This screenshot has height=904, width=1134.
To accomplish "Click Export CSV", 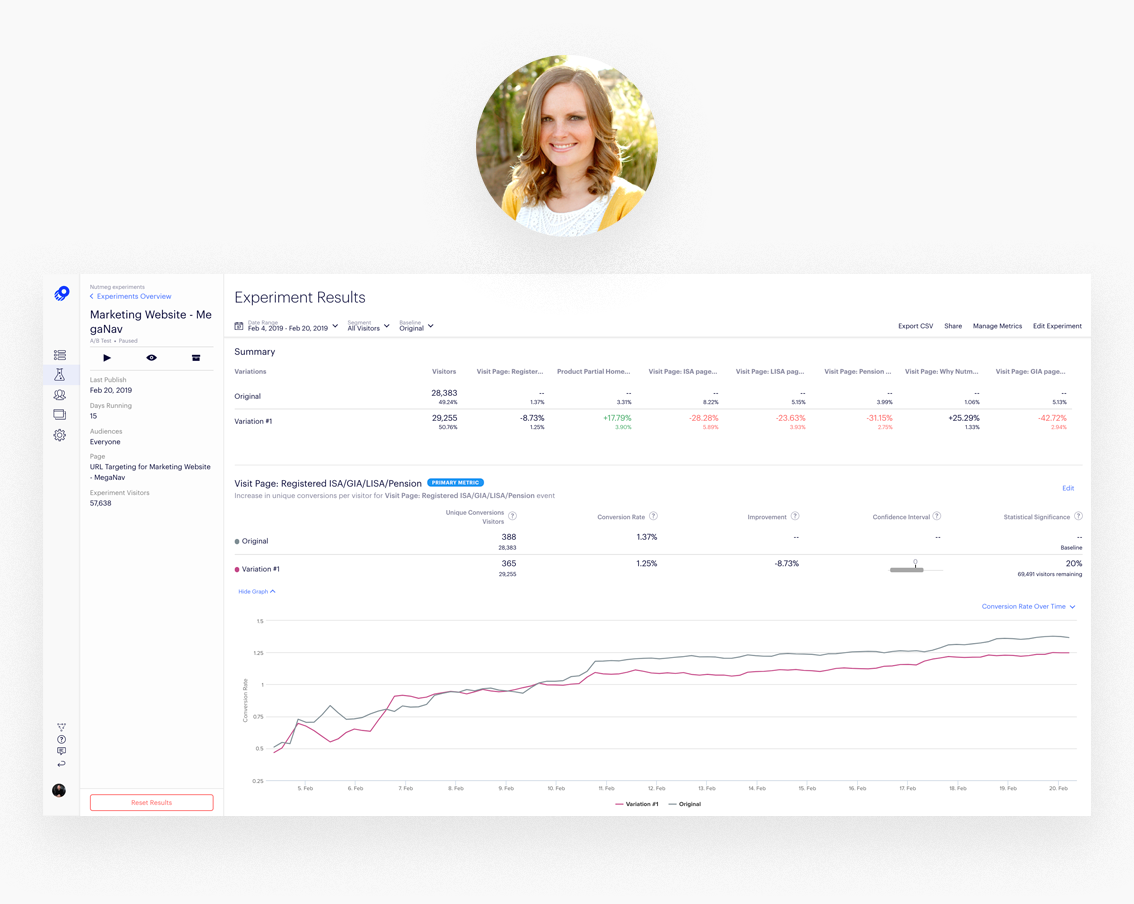I will coord(916,326).
